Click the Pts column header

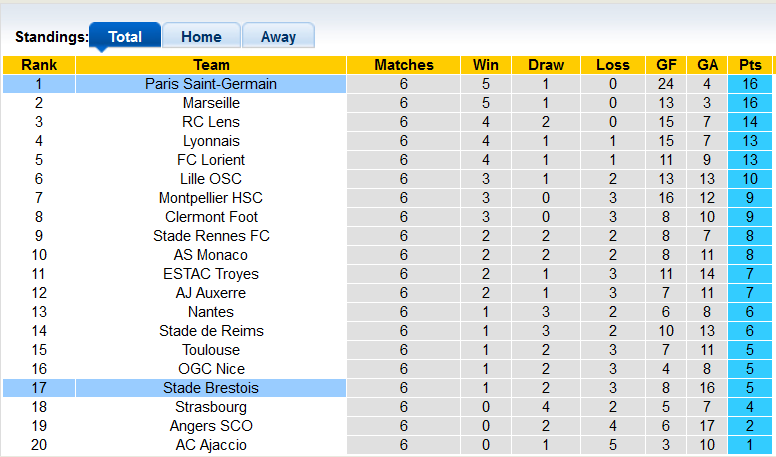point(750,65)
